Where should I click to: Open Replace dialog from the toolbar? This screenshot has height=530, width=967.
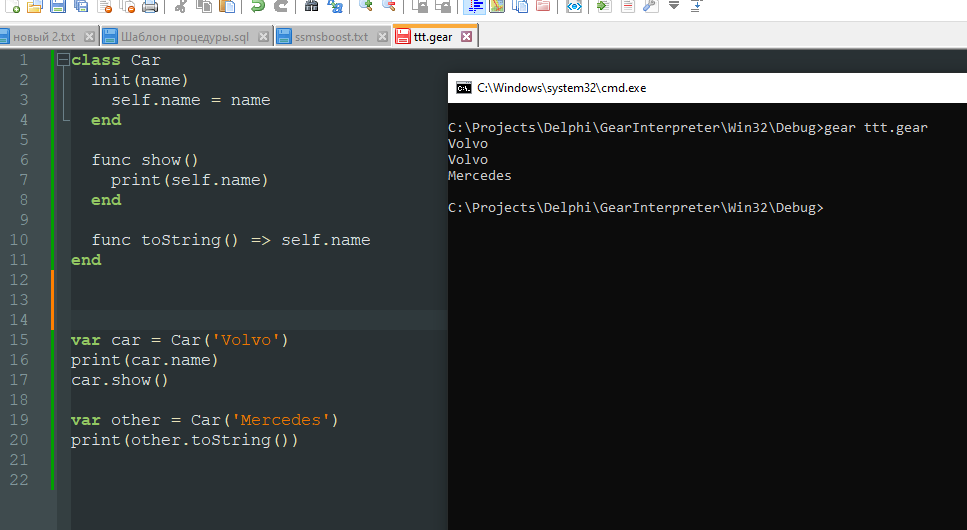(x=335, y=6)
